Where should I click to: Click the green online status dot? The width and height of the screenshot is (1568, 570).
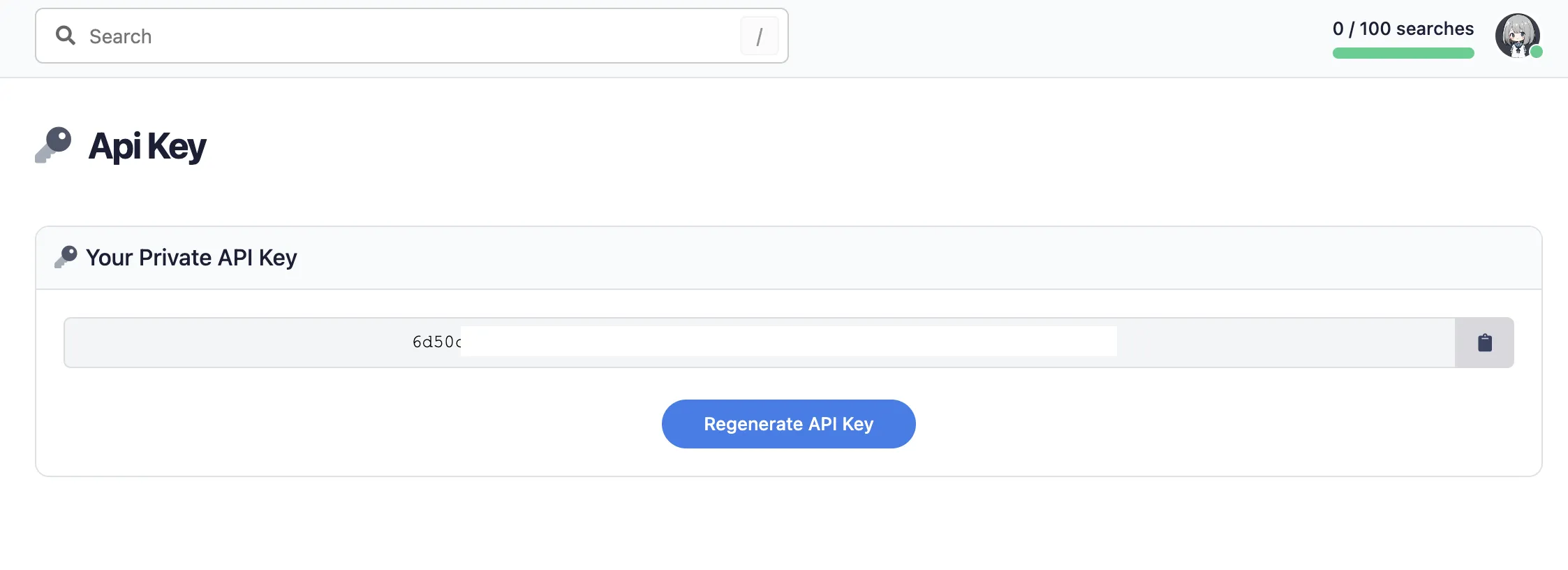click(1536, 52)
